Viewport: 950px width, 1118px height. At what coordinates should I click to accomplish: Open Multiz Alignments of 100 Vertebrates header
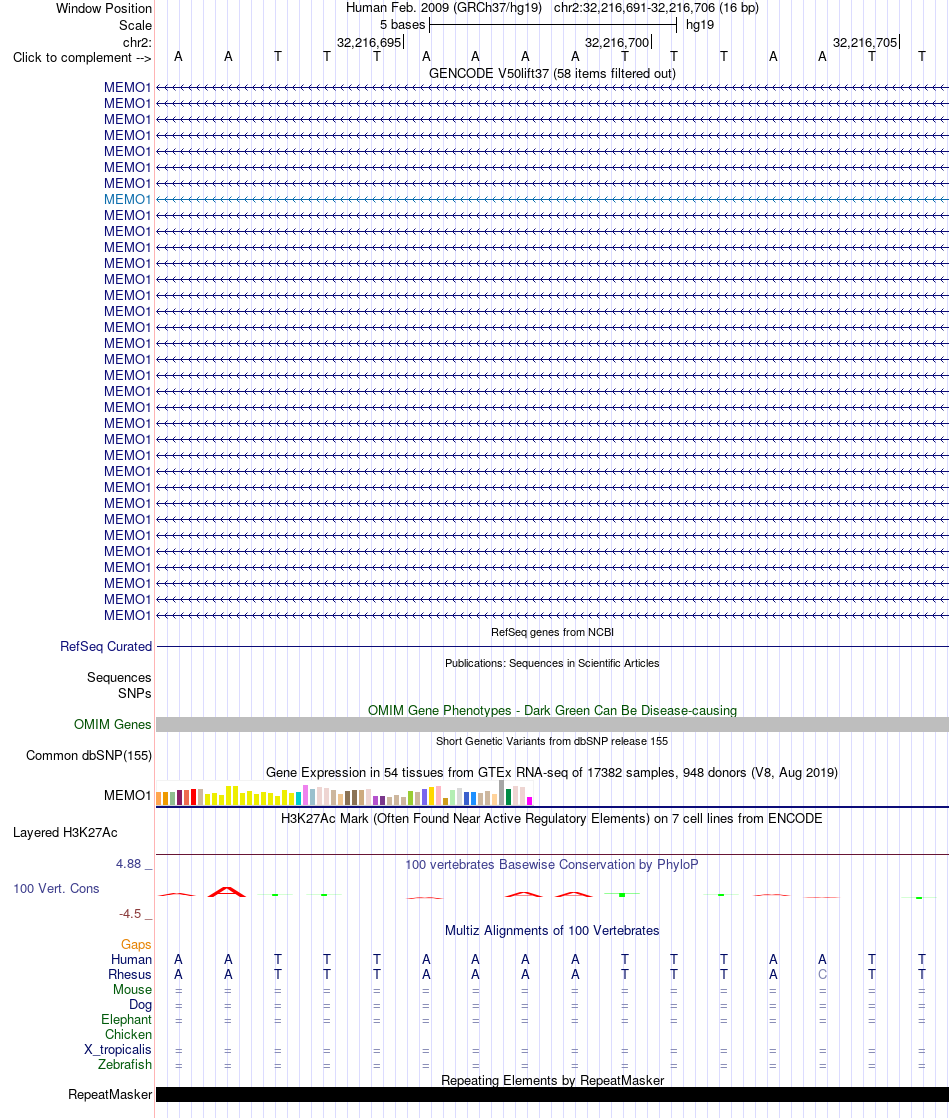pos(552,931)
